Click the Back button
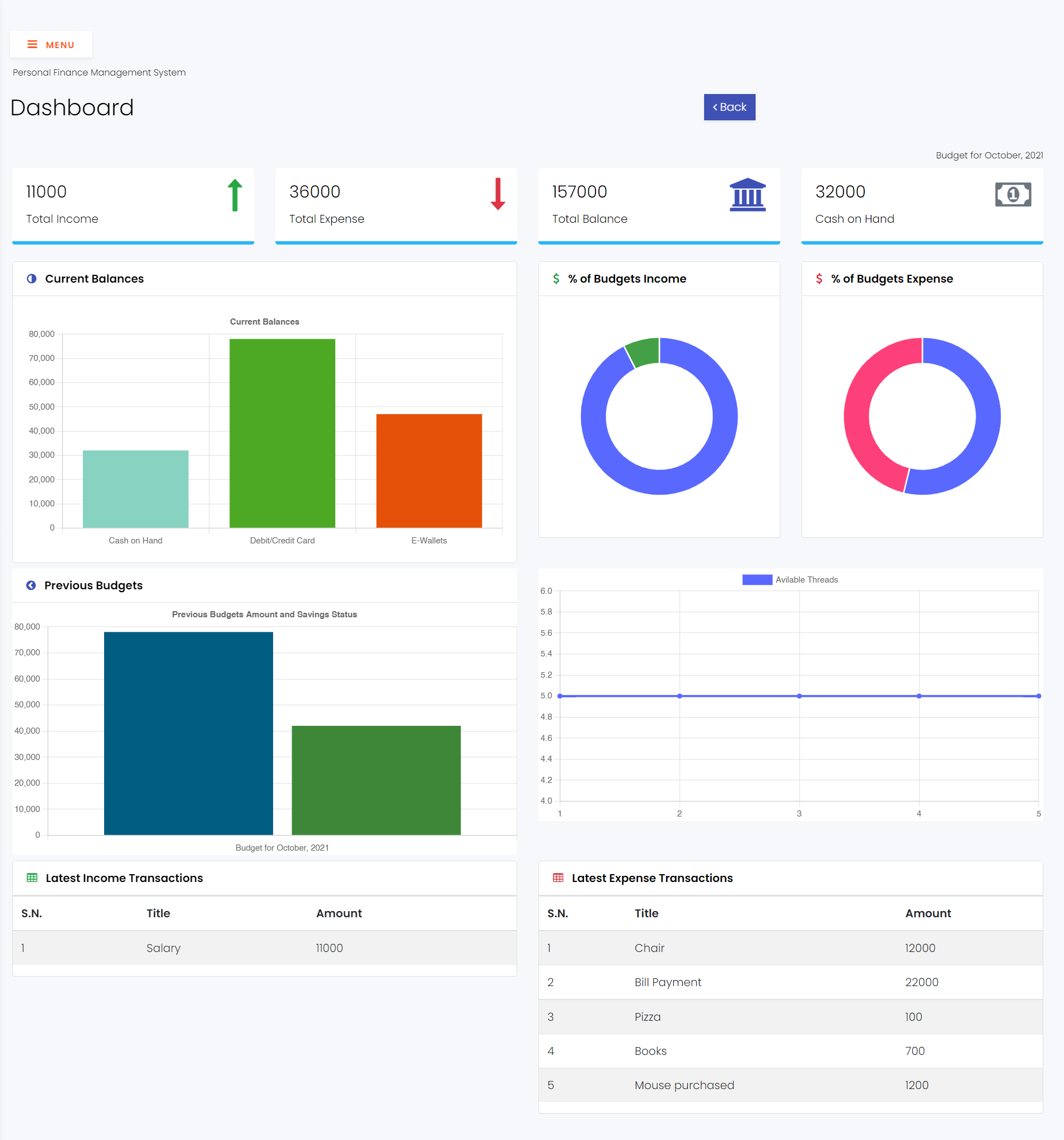Image resolution: width=1064 pixels, height=1140 pixels. pyautogui.click(x=729, y=107)
